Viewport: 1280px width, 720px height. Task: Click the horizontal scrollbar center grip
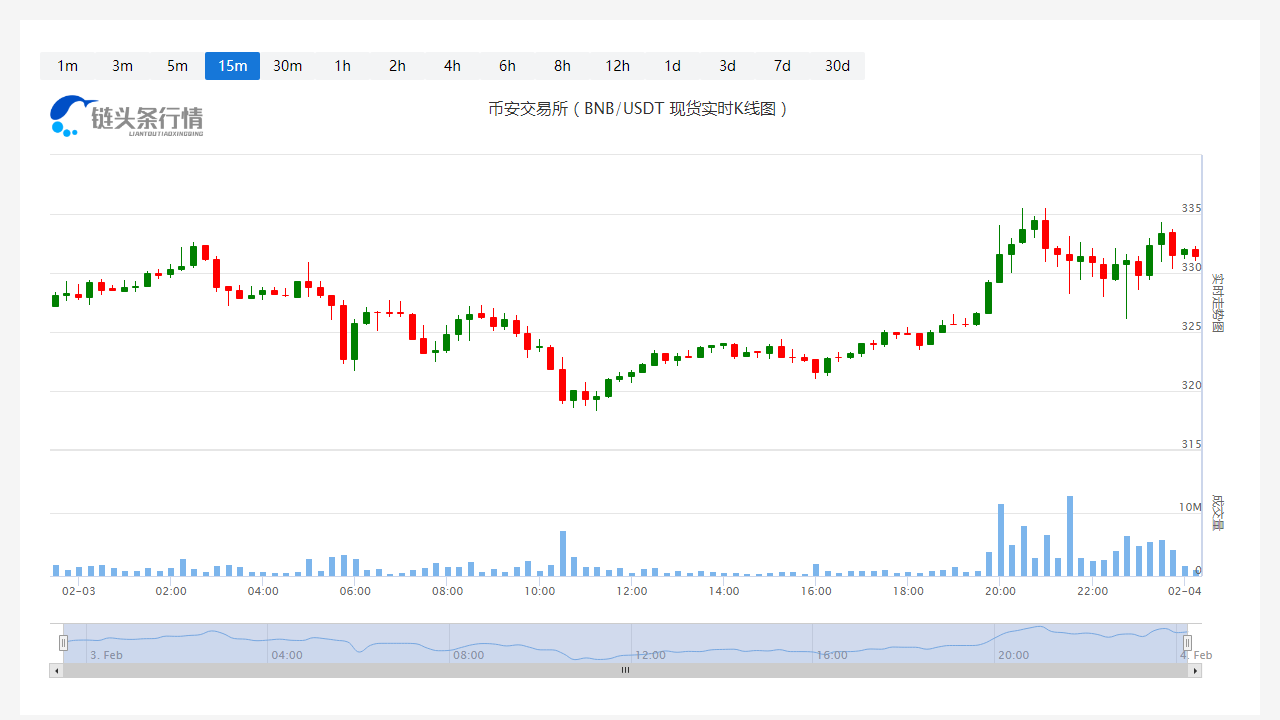tap(625, 671)
